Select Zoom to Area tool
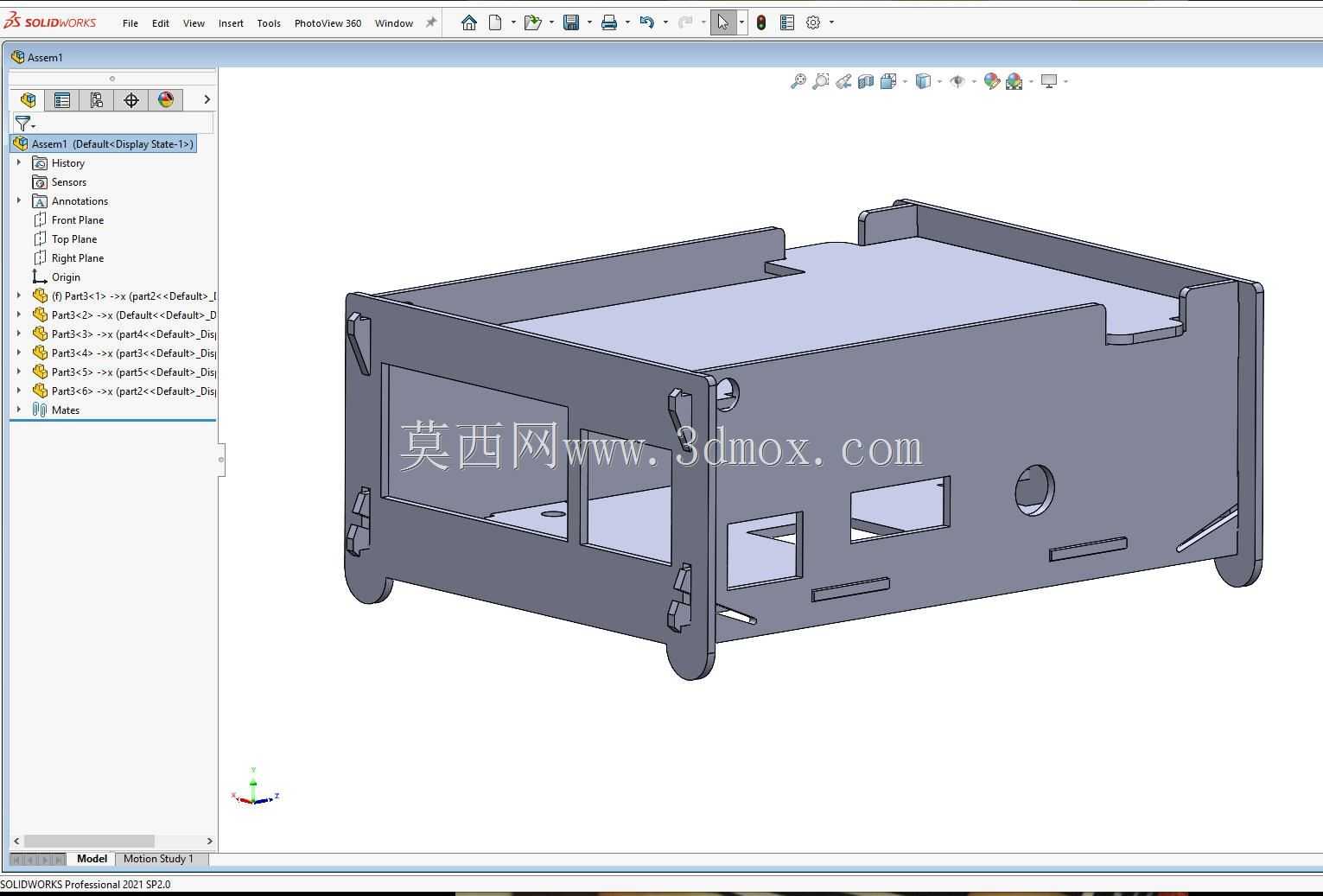This screenshot has height=896, width=1323. click(821, 81)
